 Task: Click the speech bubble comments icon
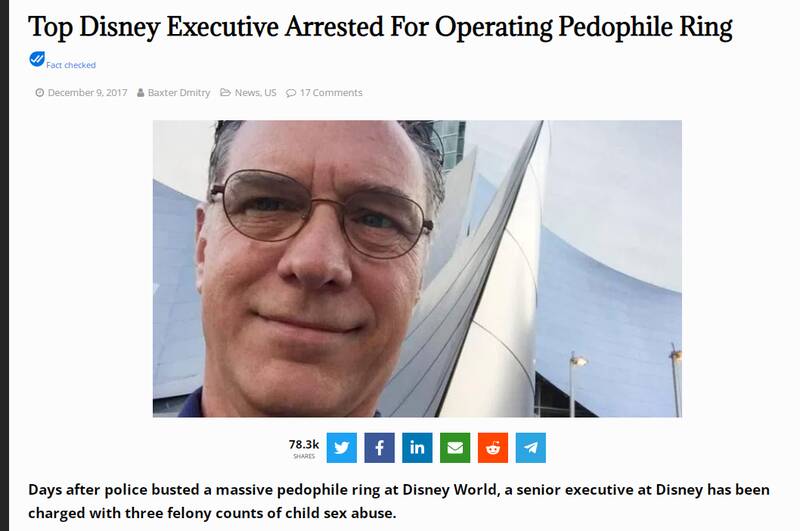(291, 93)
